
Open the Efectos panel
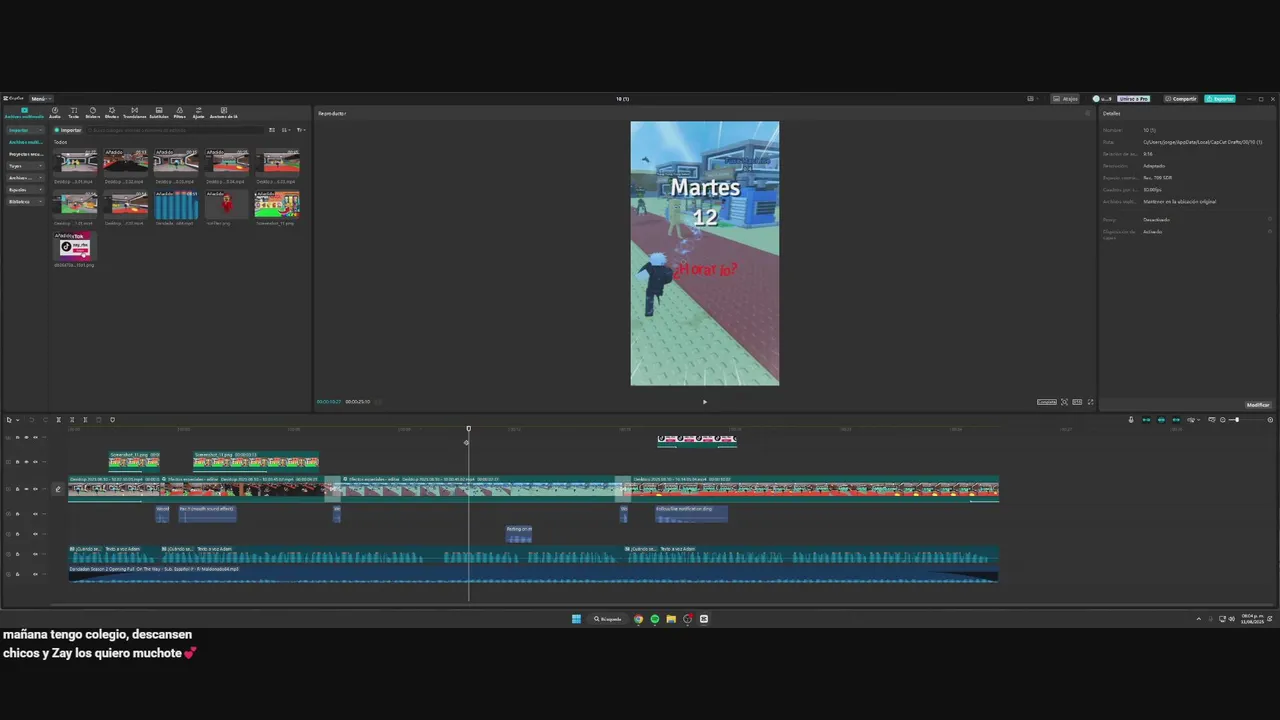pos(112,112)
